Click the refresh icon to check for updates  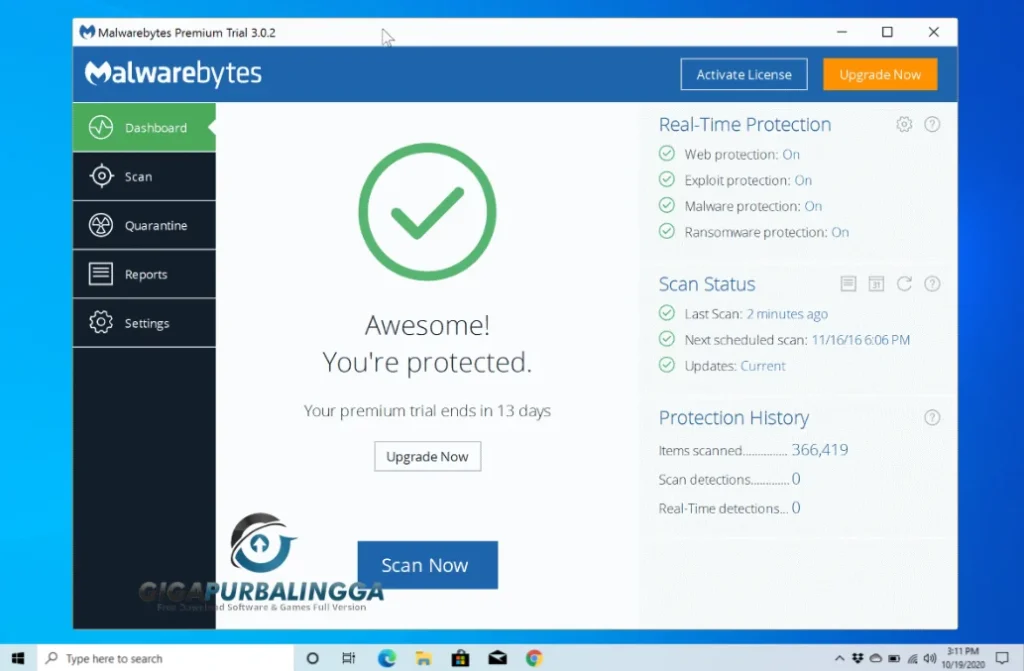[904, 284]
